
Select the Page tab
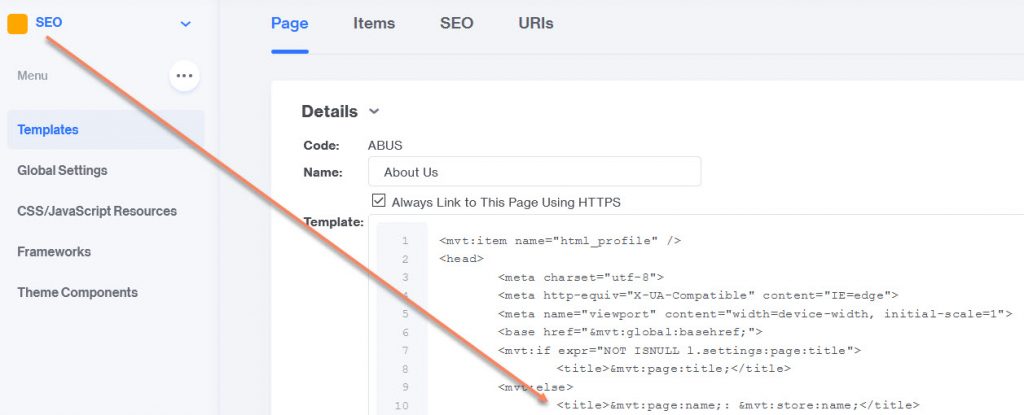click(289, 24)
